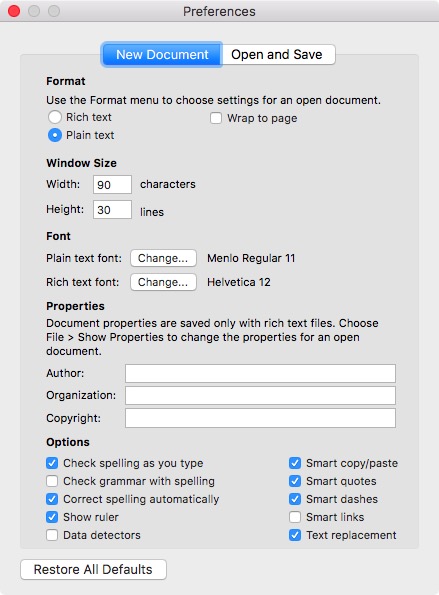Screen dimensions: 439x595
Task: Toggle the Smart quotes checkbox
Action: tap(295, 481)
